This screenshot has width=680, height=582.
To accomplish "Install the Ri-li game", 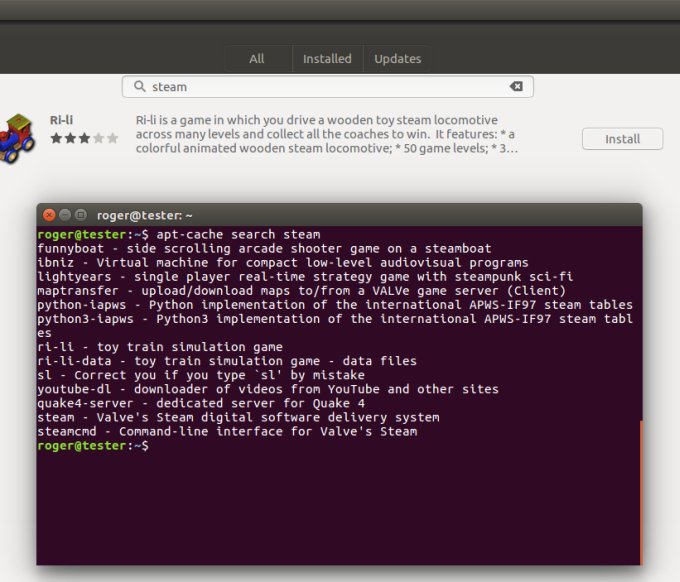I will coord(622,139).
